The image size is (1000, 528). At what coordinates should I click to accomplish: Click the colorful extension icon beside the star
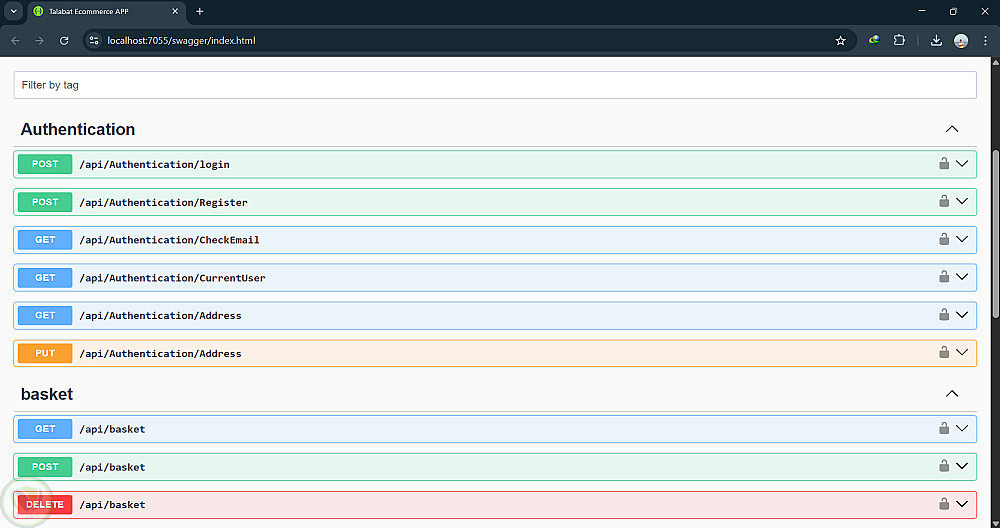point(874,40)
